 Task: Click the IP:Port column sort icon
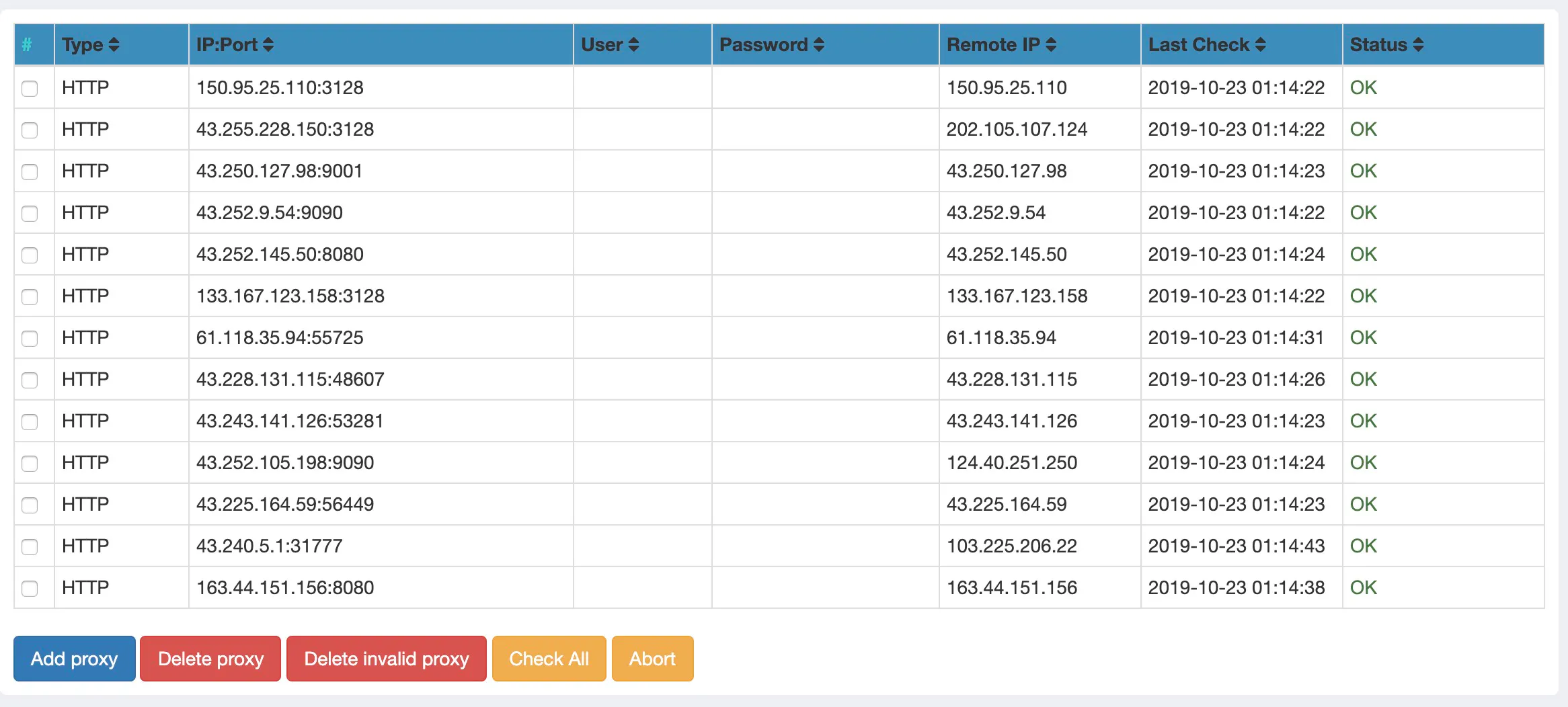[x=270, y=44]
